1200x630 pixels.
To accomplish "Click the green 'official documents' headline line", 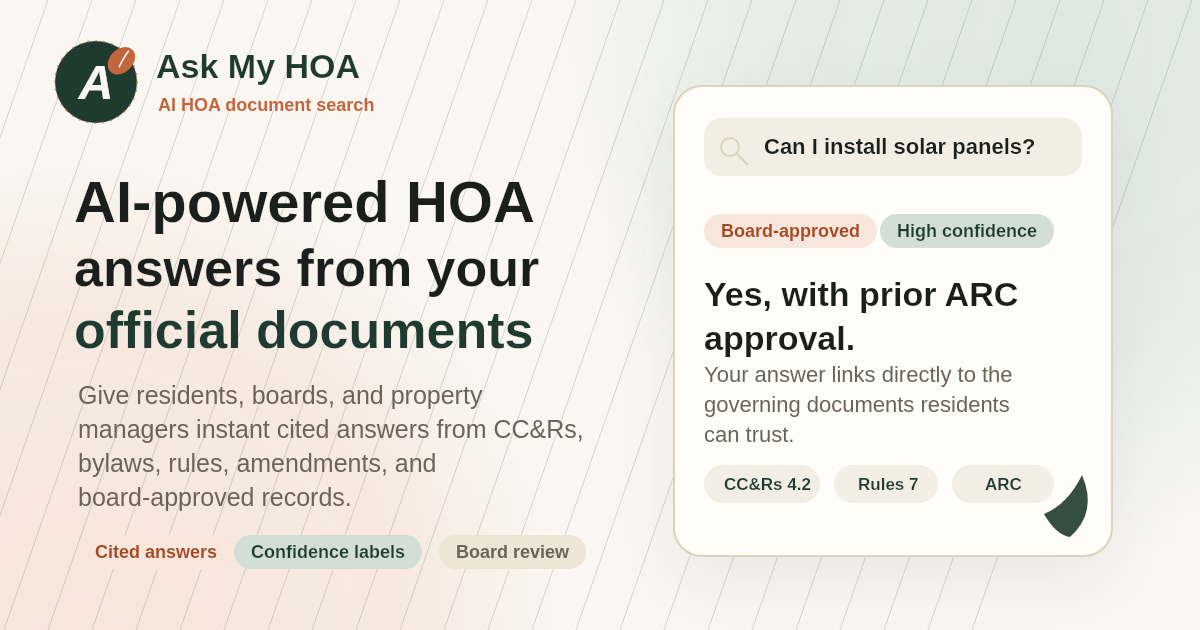I will (x=304, y=330).
